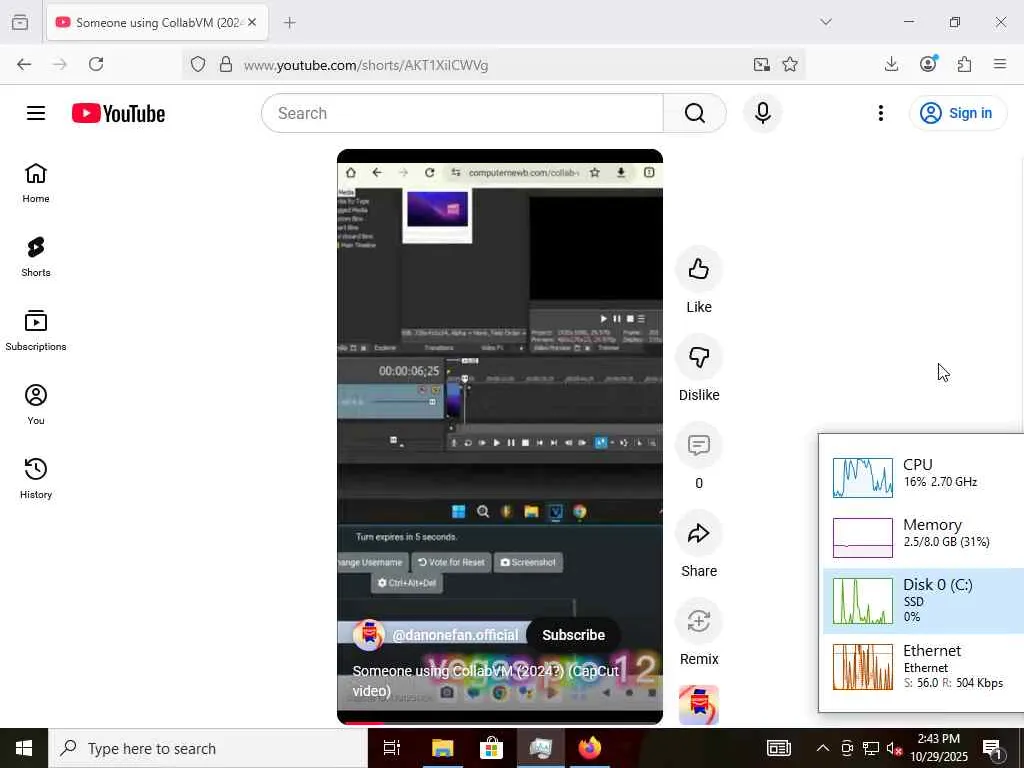The width and height of the screenshot is (1024, 768).
Task: Open the Windows Start menu
Action: (24, 748)
